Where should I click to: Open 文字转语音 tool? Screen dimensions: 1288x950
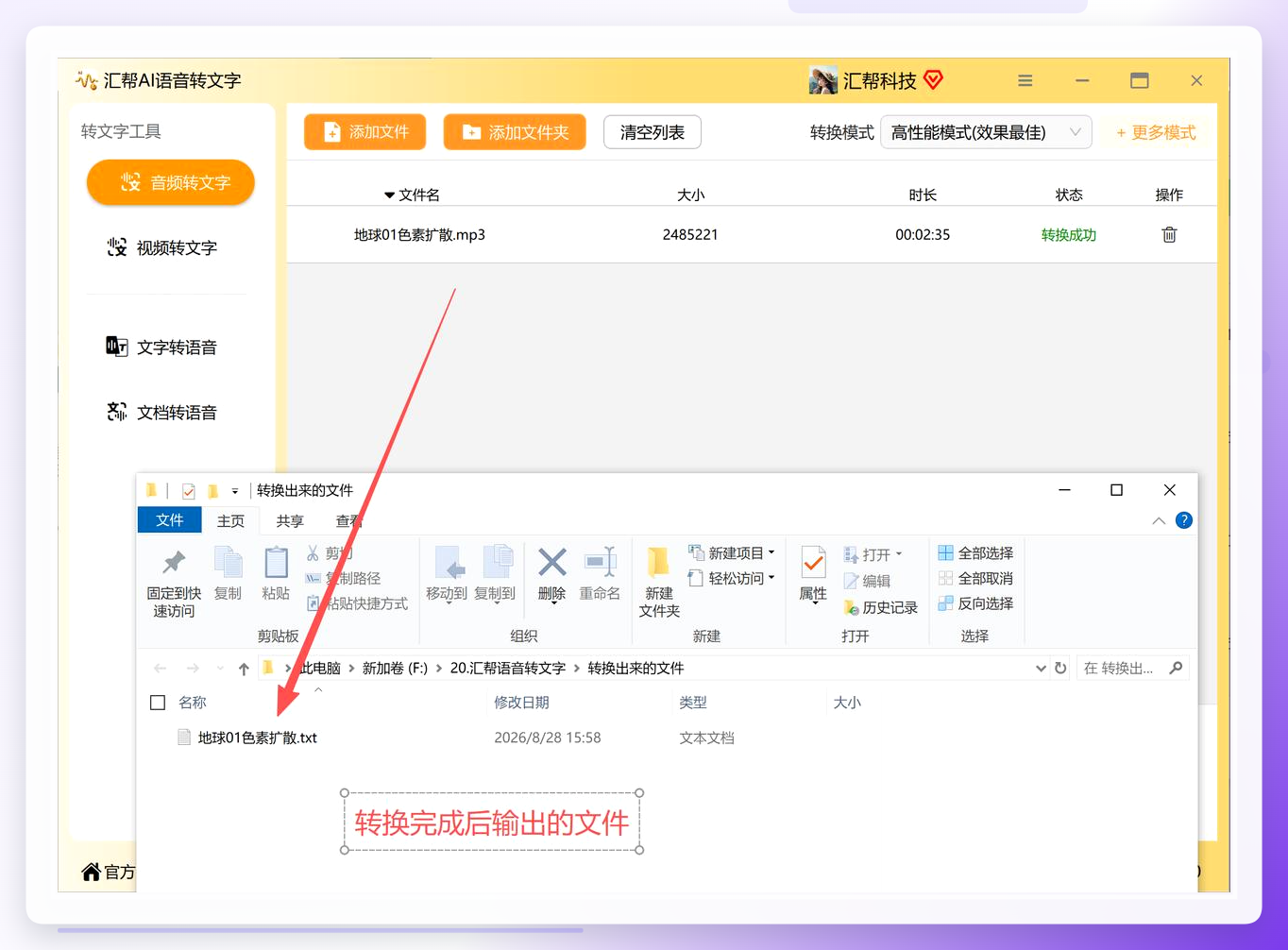162,347
